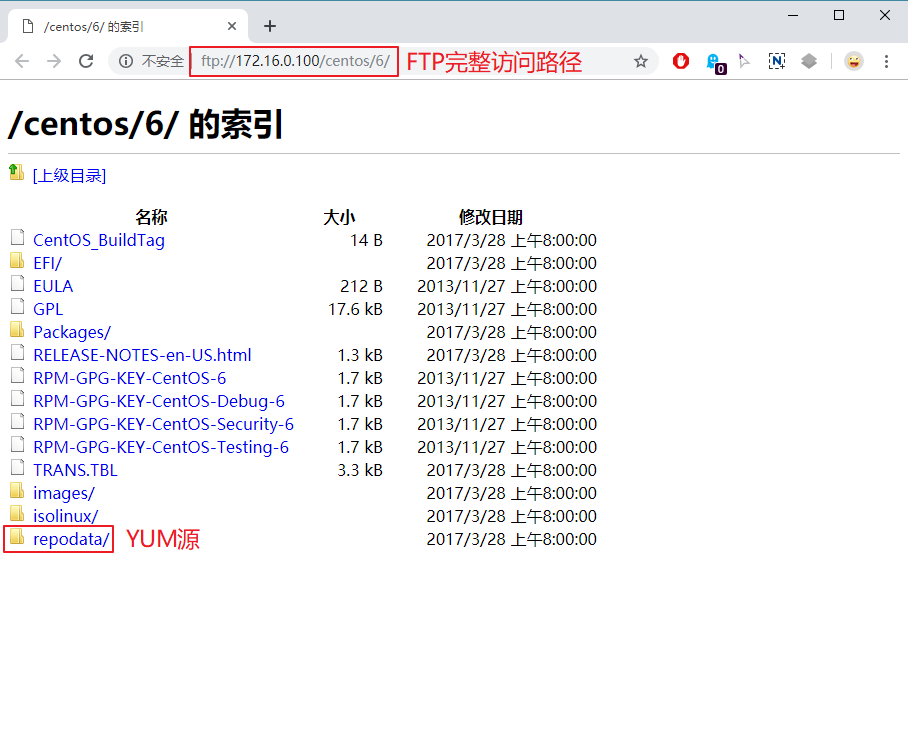Screen dimensions: 908x729
Task: Click the 17.6 kB size value
Action: click(356, 309)
